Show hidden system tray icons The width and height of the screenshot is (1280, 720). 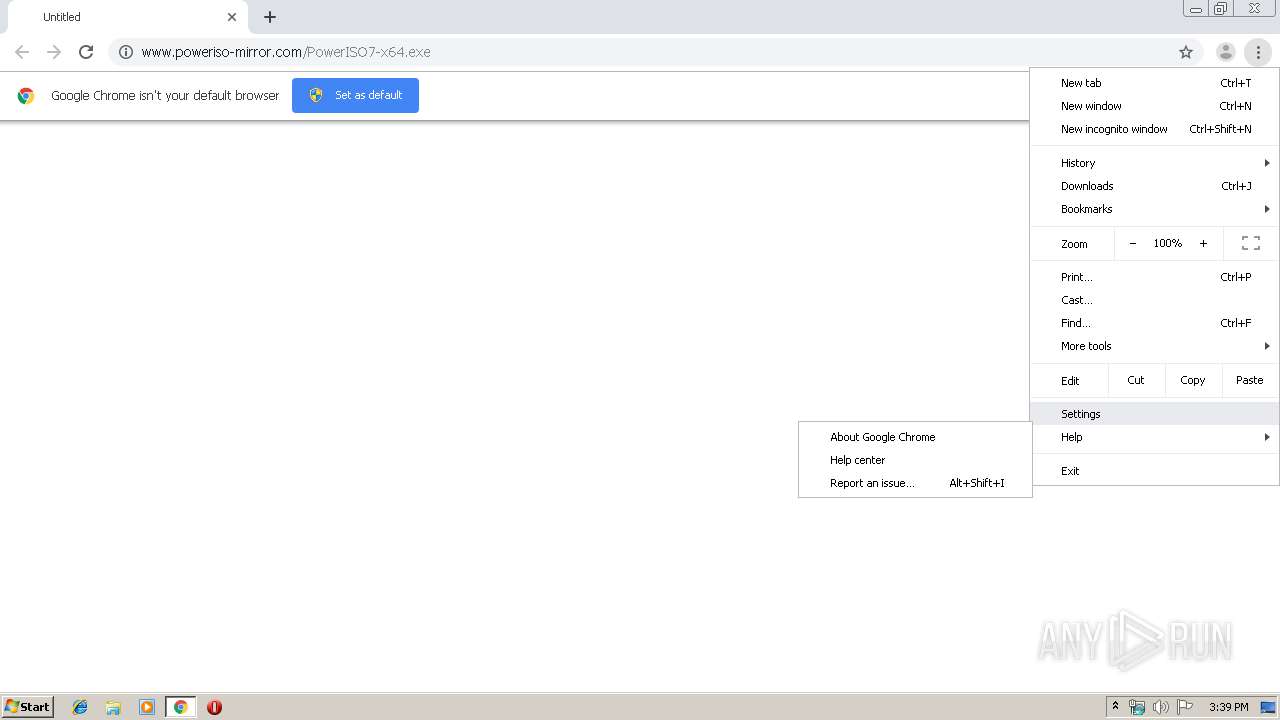[x=1115, y=707]
